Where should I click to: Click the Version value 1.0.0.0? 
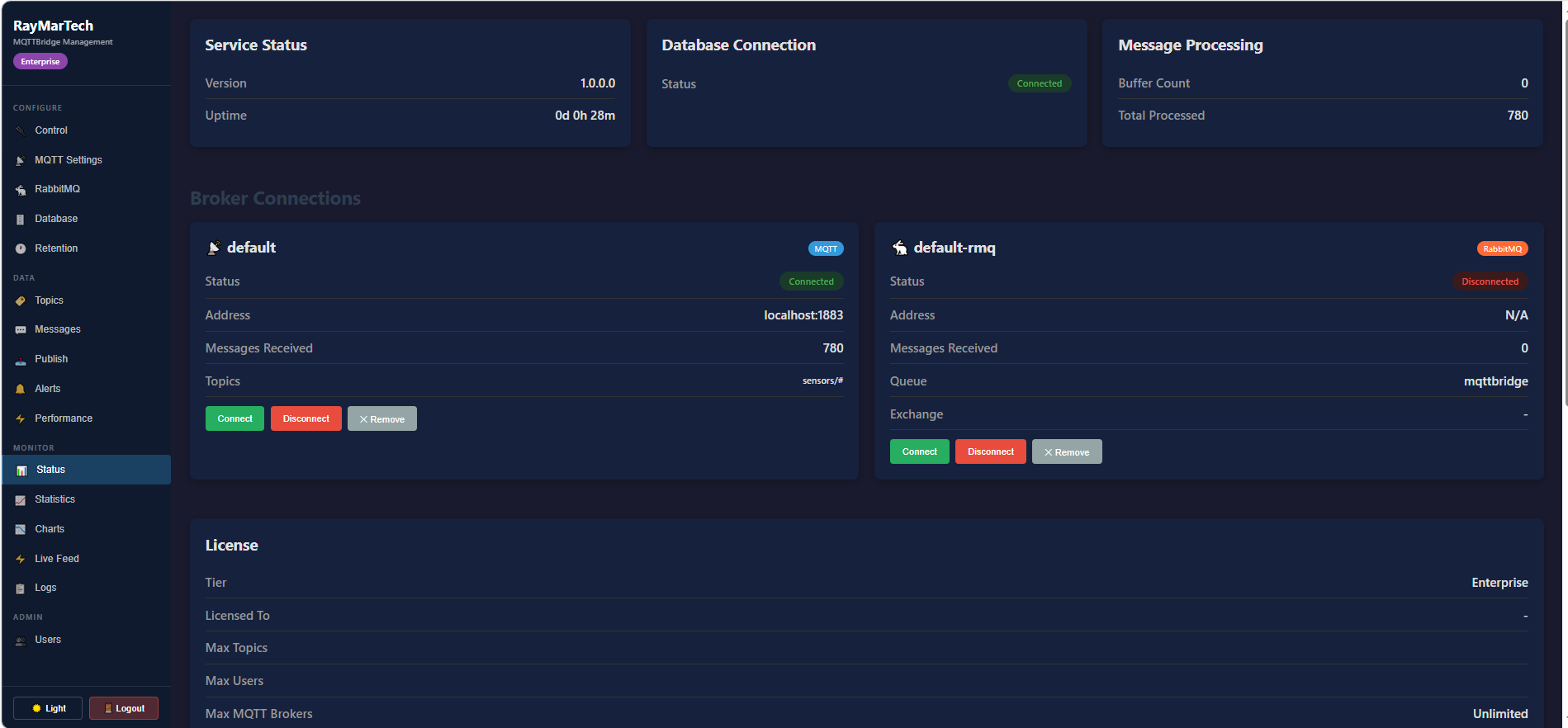[598, 83]
